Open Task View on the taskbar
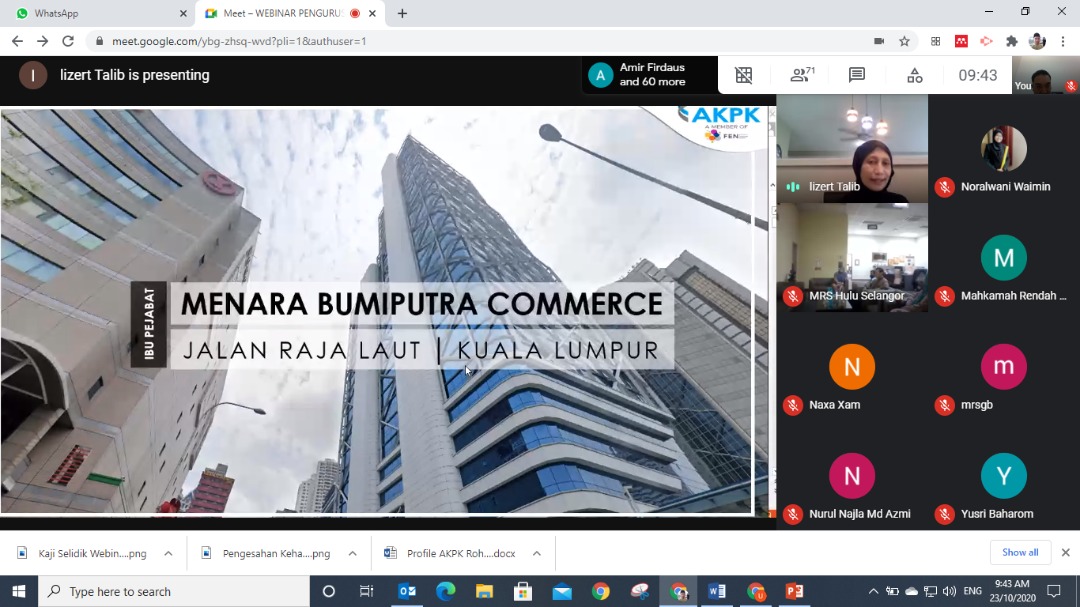The image size is (1080, 607). [x=366, y=591]
